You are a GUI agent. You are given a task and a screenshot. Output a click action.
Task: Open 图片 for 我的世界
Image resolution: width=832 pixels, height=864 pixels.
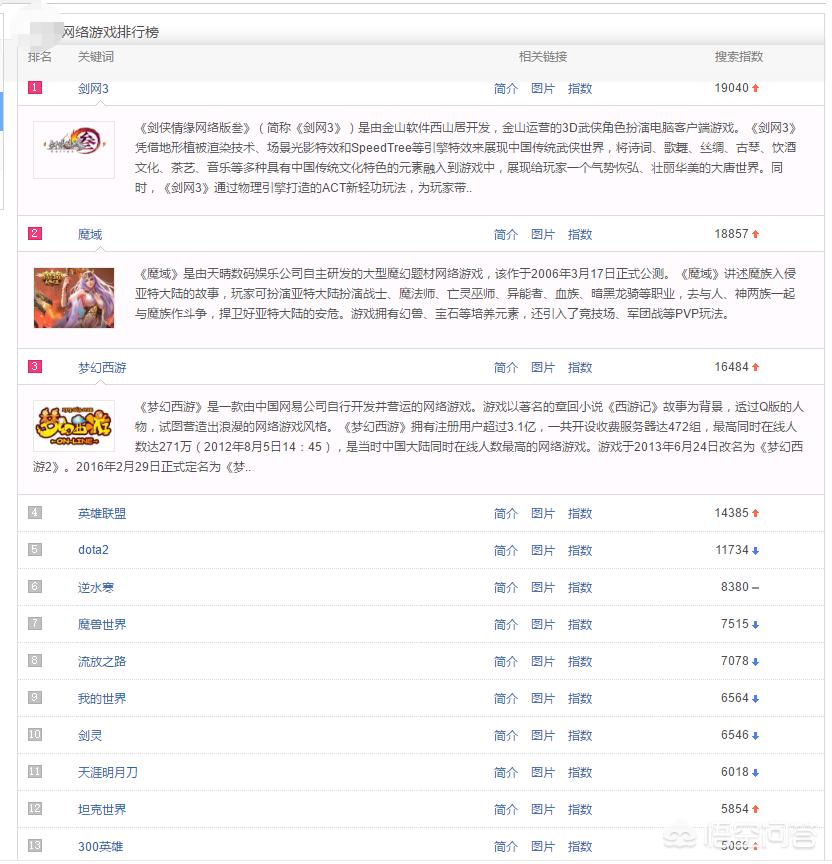[x=543, y=698]
